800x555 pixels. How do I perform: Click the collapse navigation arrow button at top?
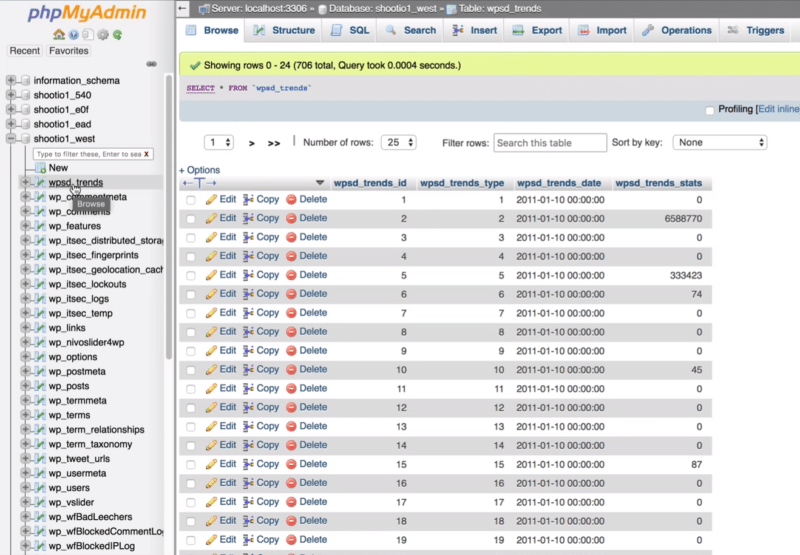tap(182, 9)
